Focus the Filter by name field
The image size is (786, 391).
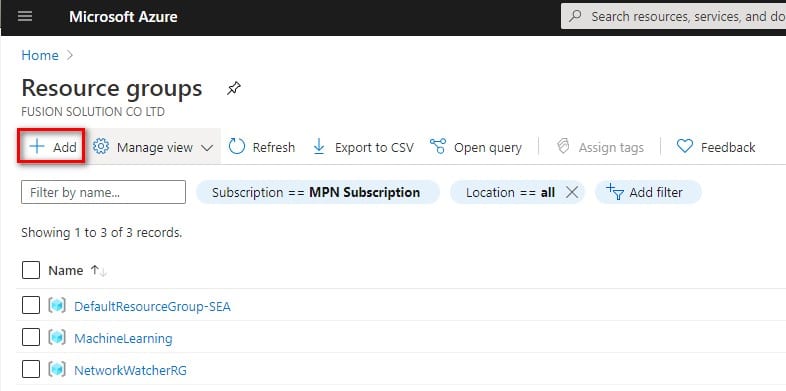click(x=103, y=192)
